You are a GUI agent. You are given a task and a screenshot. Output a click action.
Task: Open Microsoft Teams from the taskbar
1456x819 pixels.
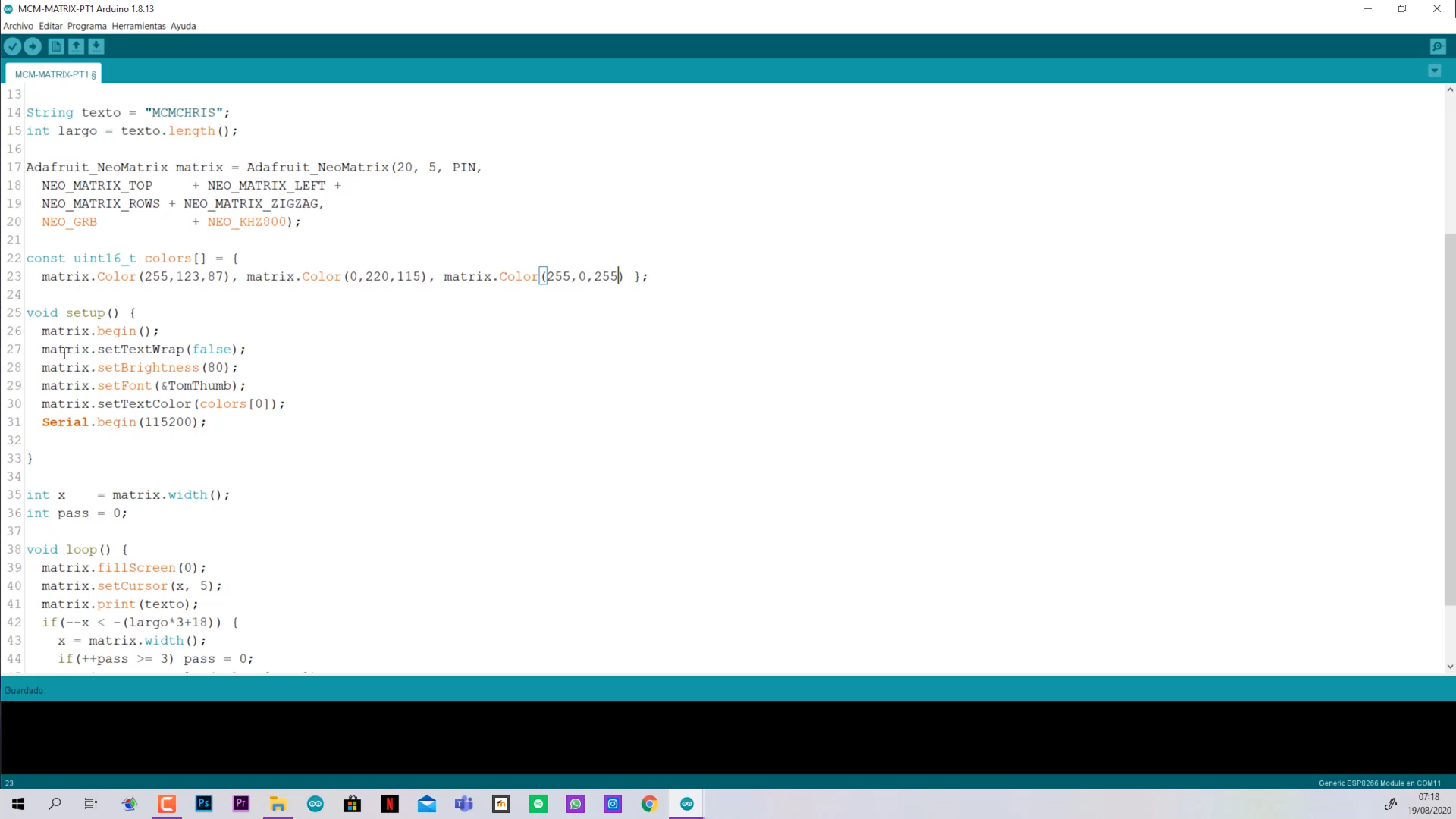click(x=464, y=804)
